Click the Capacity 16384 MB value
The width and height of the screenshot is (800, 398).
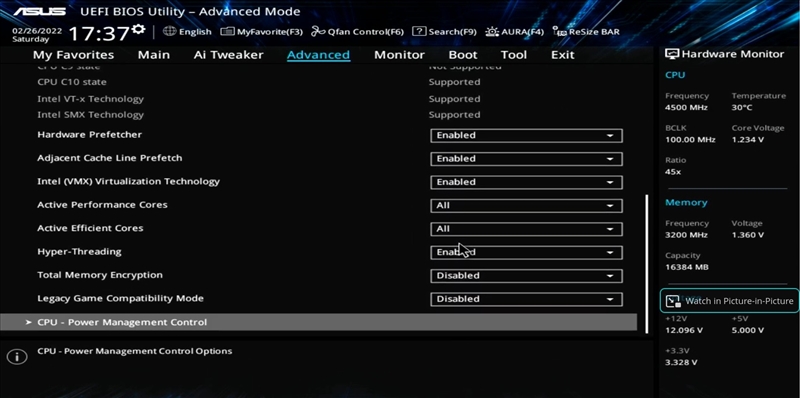(x=687, y=267)
